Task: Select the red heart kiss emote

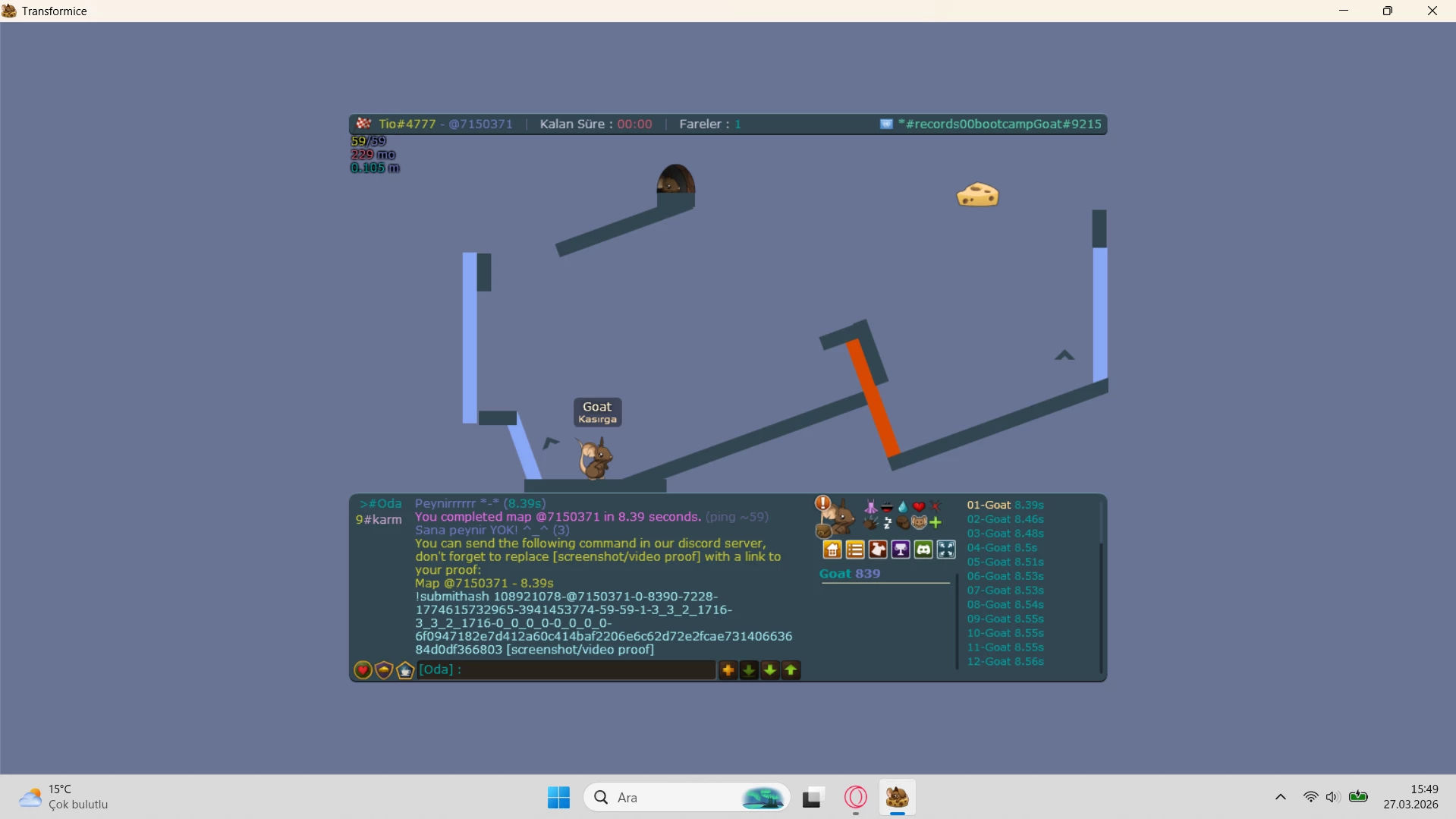Action: 919,507
